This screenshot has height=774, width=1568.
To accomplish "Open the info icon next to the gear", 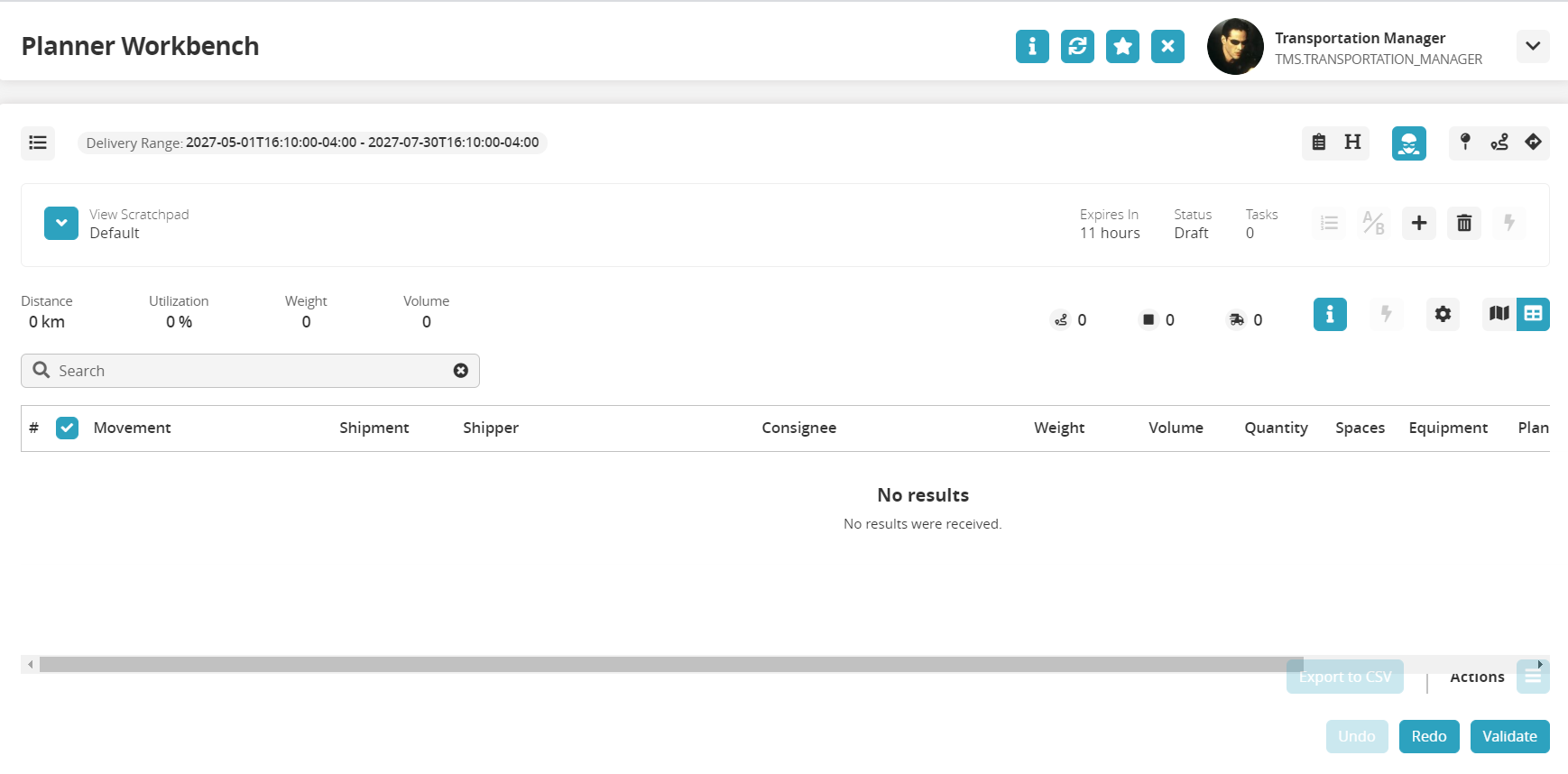I will (x=1330, y=314).
